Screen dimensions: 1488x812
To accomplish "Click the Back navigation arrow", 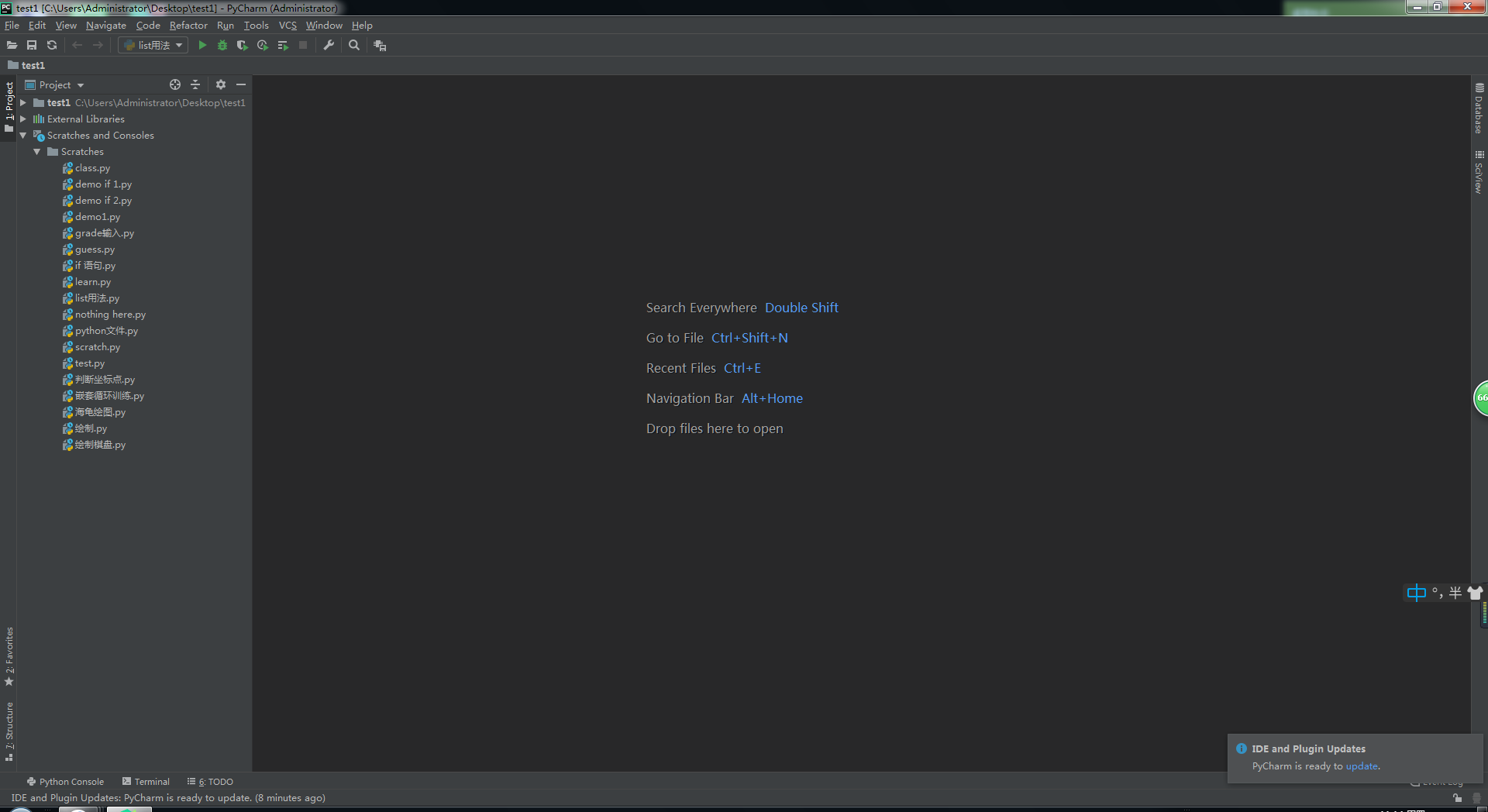I will click(x=77, y=46).
